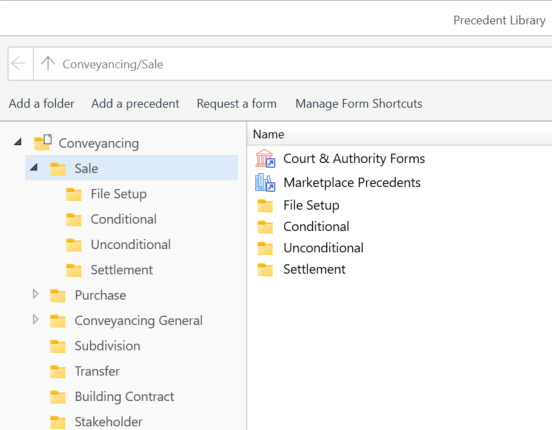Collapse the Sale folder tree
Image resolution: width=552 pixels, height=430 pixels.
(34, 167)
